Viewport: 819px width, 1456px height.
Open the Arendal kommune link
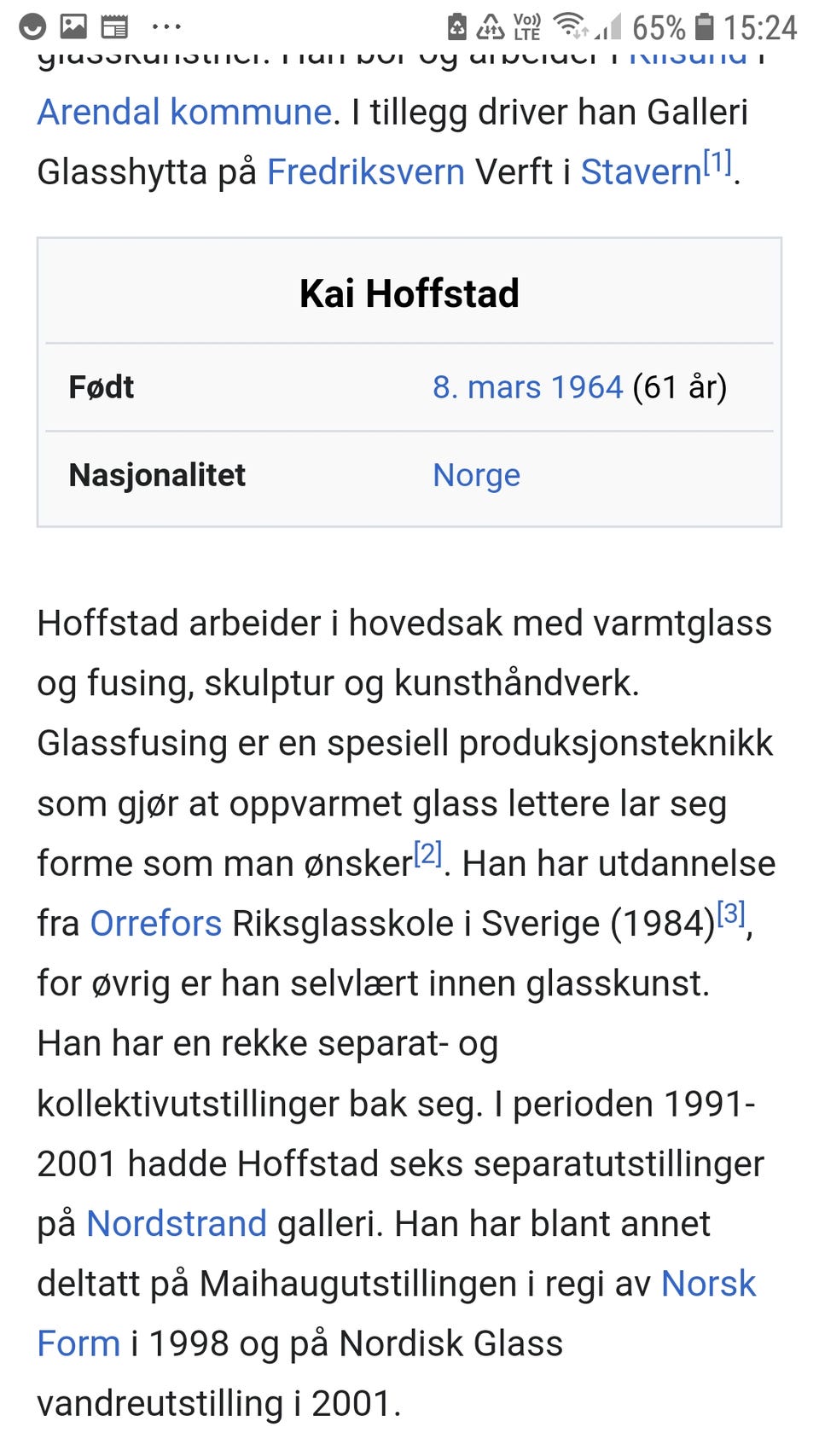[184, 112]
